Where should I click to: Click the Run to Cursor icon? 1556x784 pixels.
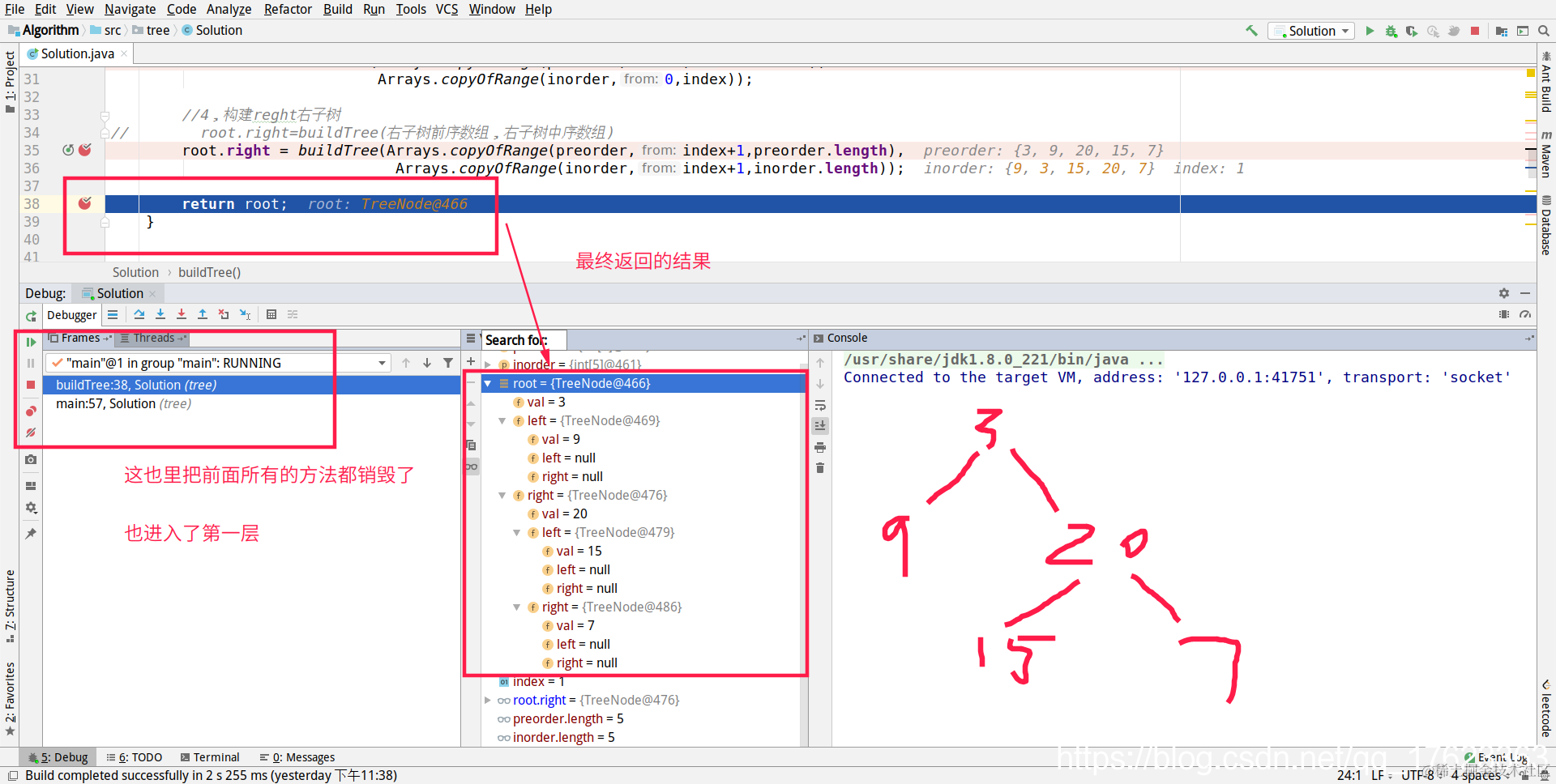245,314
